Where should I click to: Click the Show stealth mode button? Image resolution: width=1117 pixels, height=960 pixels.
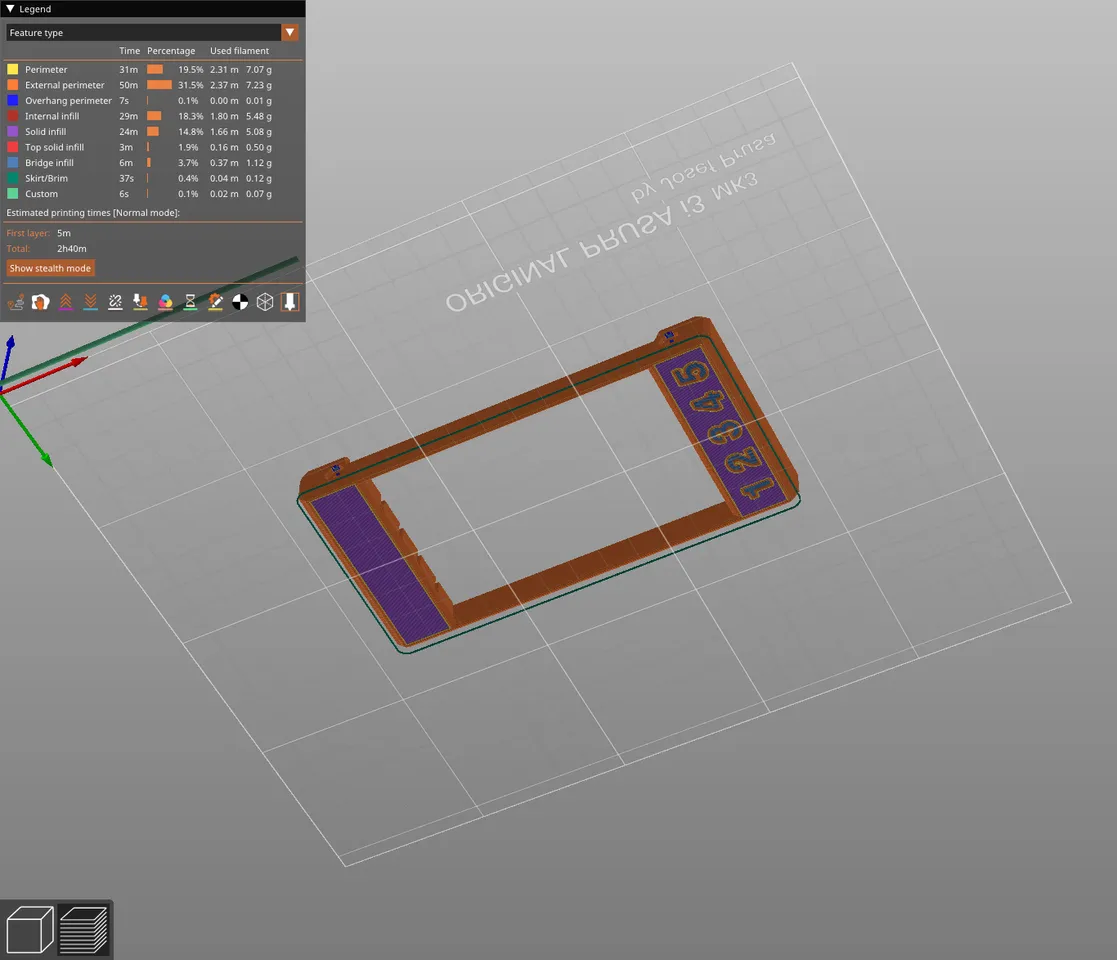pyautogui.click(x=50, y=268)
